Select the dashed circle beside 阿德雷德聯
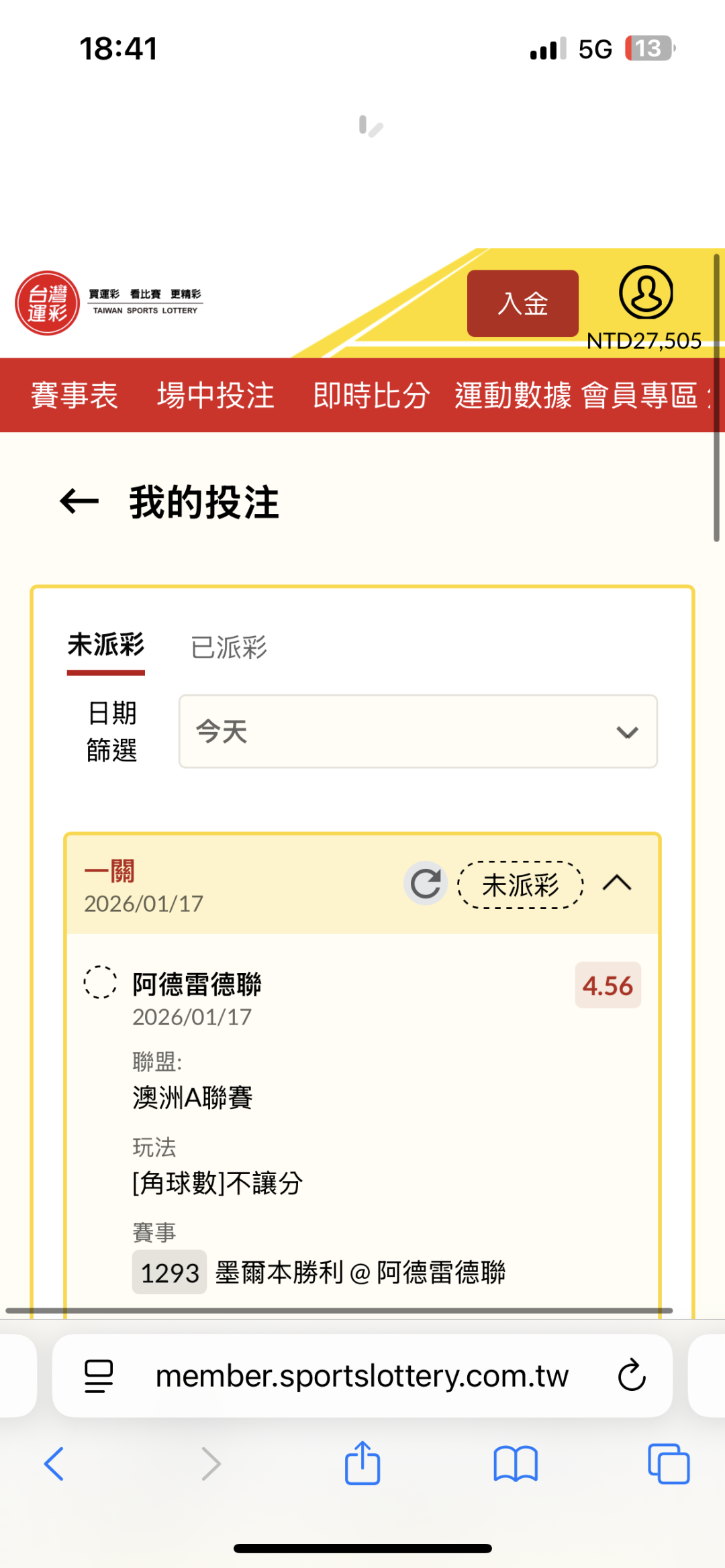Image resolution: width=725 pixels, height=1568 pixels. point(100,982)
